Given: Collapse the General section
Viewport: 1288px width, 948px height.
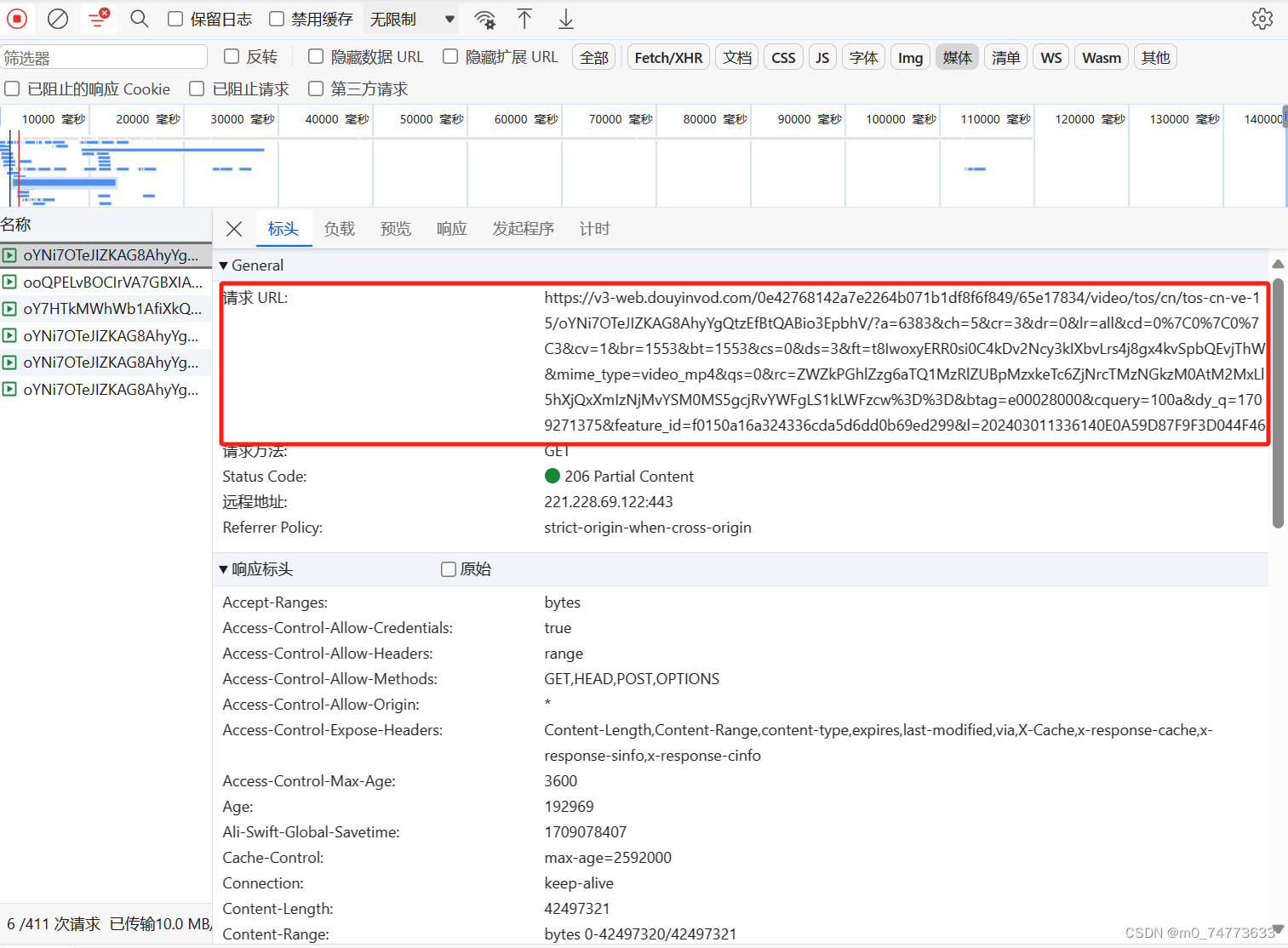Looking at the screenshot, I should coord(224,266).
